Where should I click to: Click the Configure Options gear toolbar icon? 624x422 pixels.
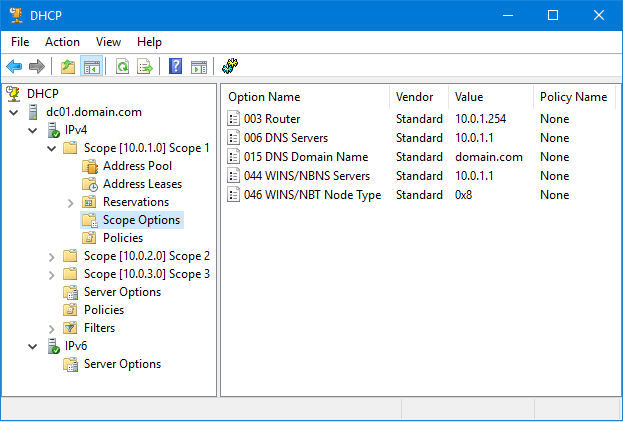point(229,67)
